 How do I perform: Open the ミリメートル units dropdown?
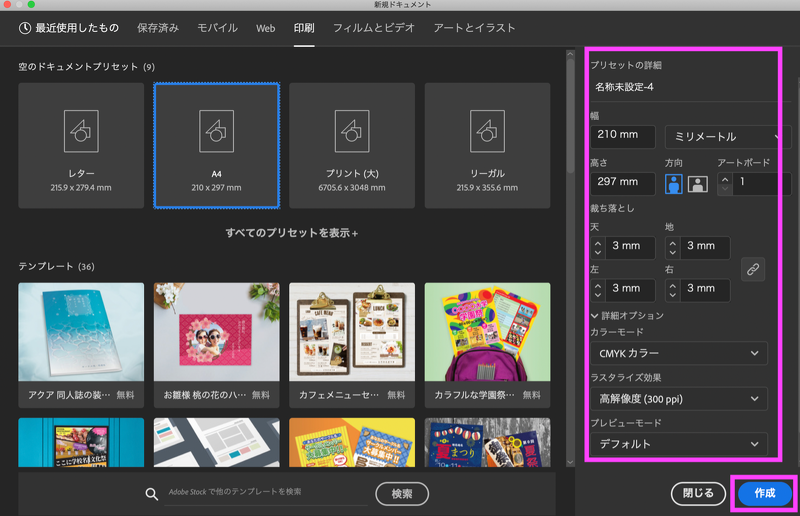pos(720,137)
